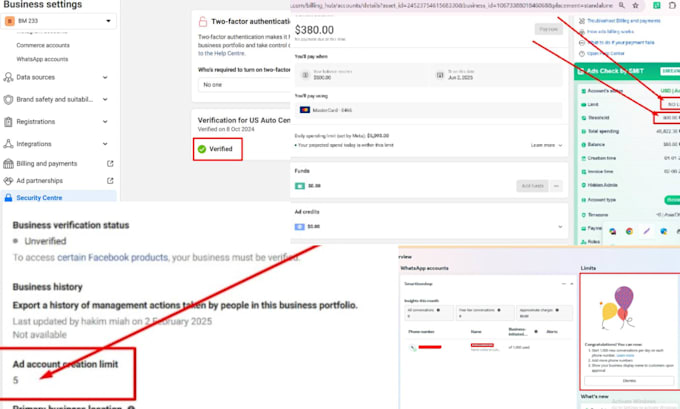The image size is (680, 409).
Task: Click the MasterCard payment method icon
Action: point(305,110)
